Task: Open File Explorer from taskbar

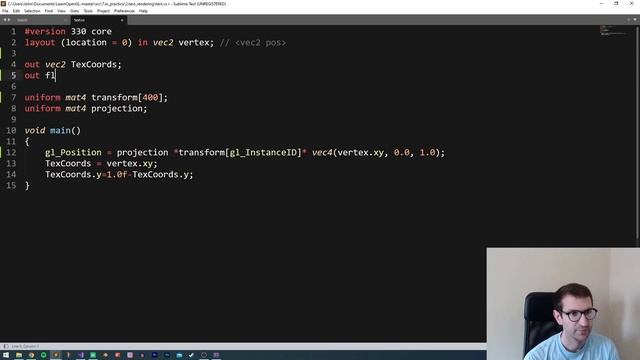Action: tap(19, 355)
